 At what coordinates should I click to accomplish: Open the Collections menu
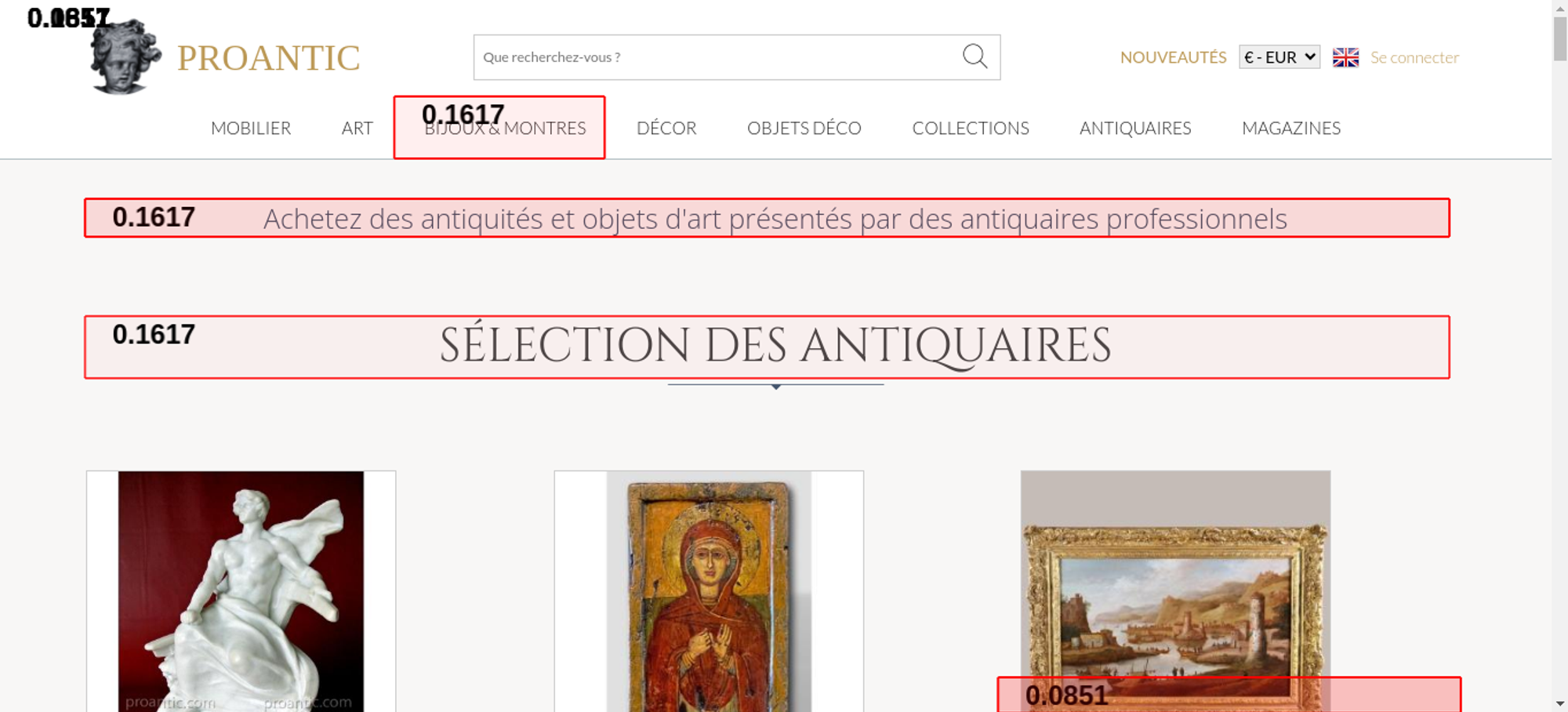[970, 128]
